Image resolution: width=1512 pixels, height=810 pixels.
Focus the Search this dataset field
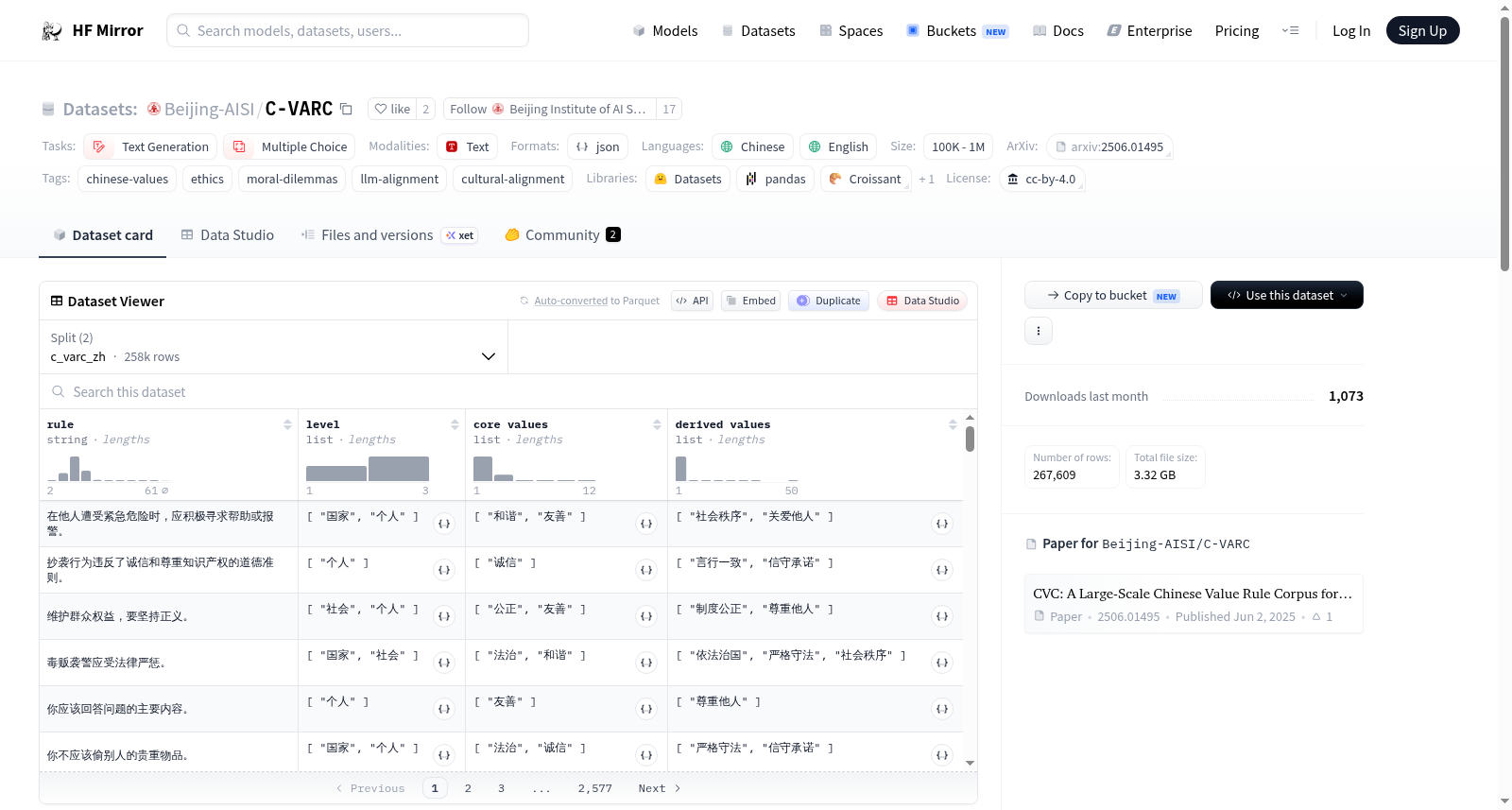pyautogui.click(x=508, y=392)
